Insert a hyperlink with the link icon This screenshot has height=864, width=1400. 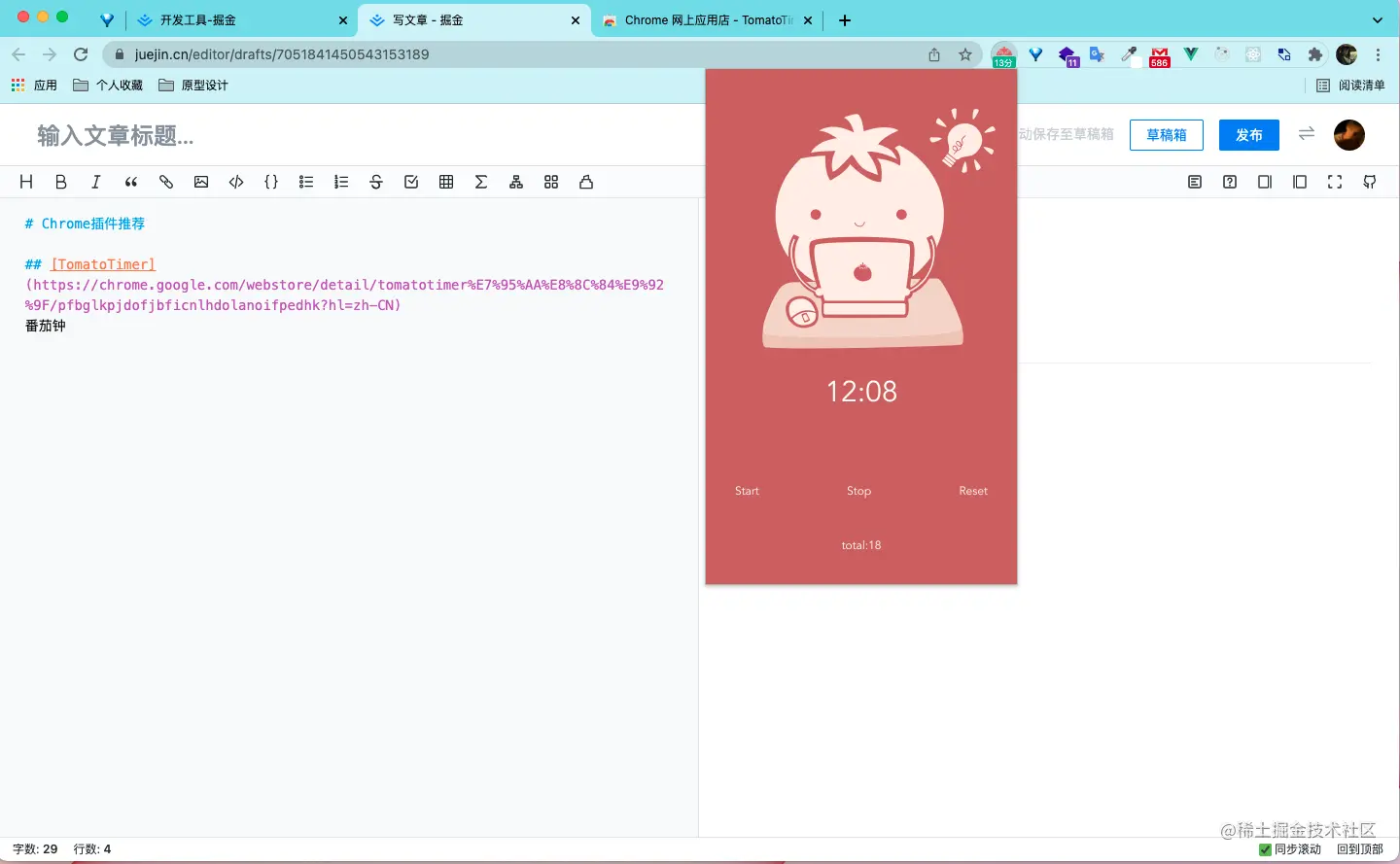coord(166,182)
